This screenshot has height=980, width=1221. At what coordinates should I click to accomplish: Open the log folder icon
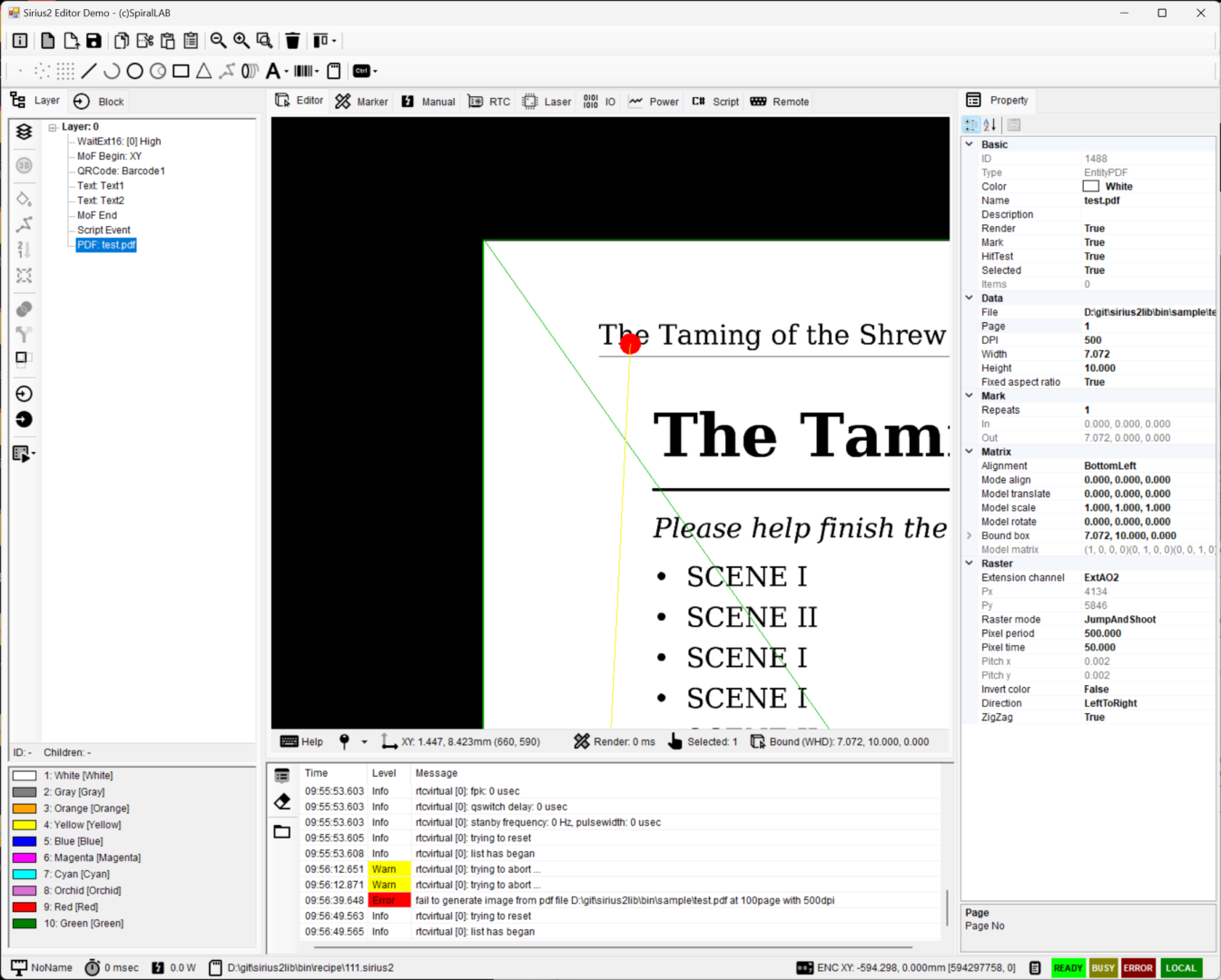(x=282, y=831)
